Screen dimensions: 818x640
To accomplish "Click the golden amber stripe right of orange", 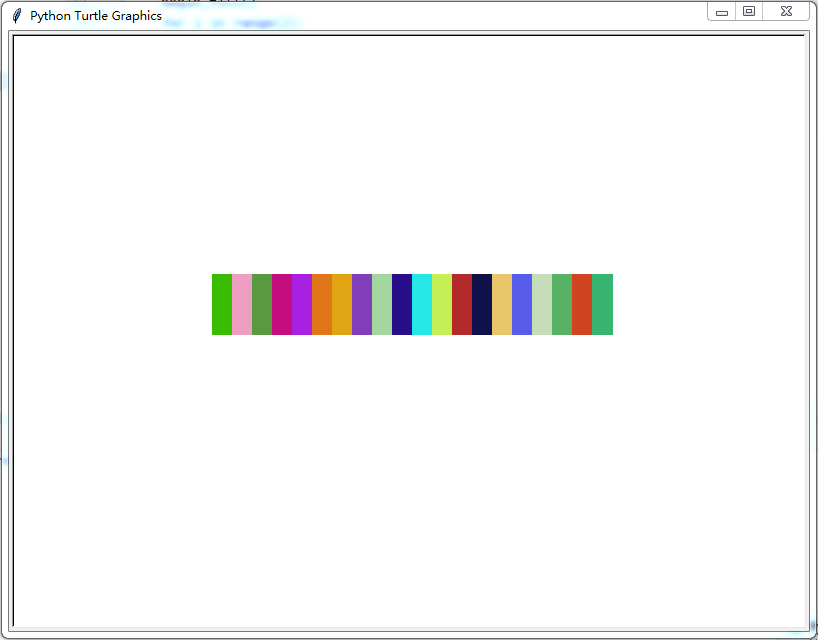I will (342, 305).
